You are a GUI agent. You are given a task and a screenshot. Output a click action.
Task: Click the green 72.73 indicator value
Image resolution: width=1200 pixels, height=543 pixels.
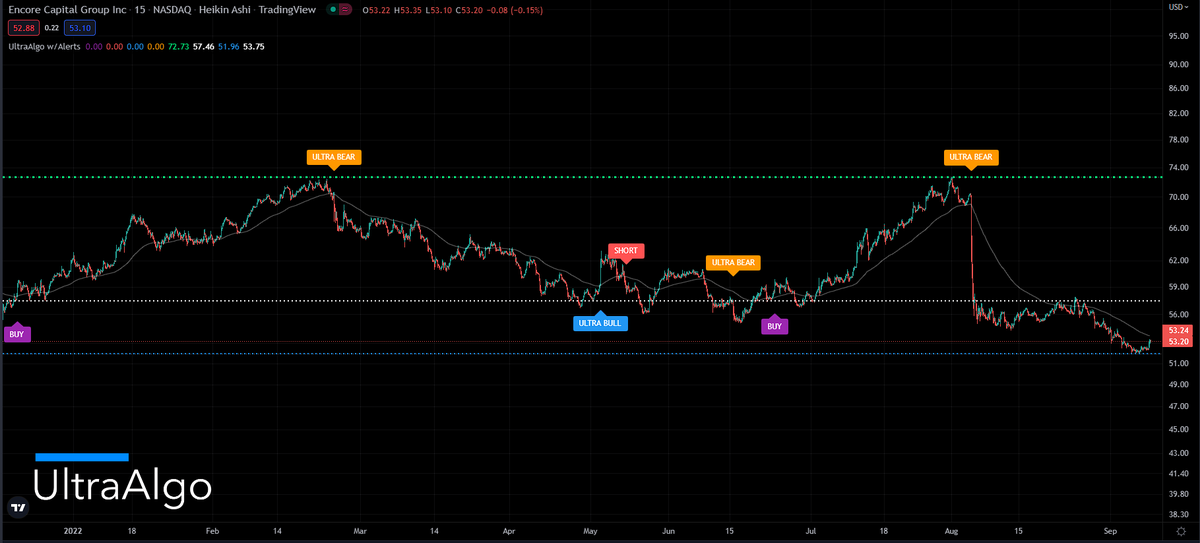pos(178,46)
